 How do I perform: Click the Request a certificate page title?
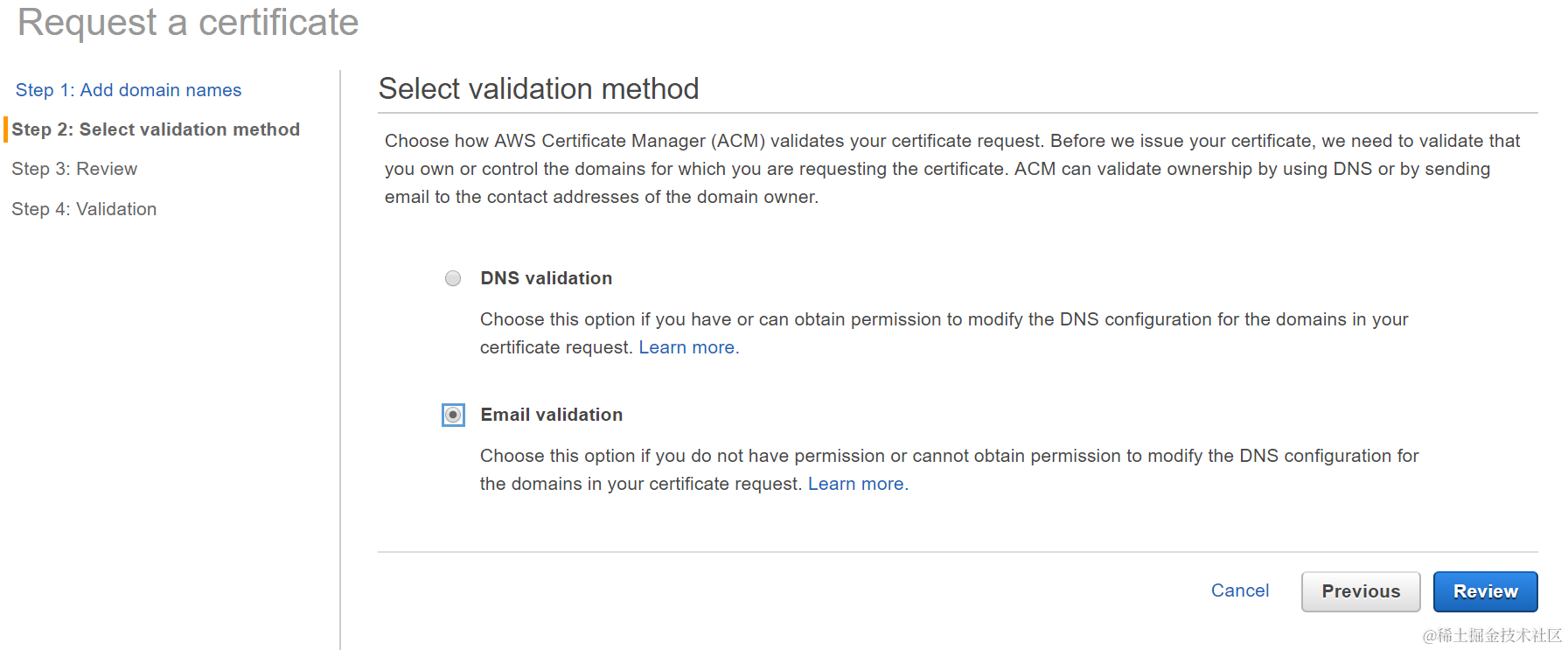(x=188, y=22)
